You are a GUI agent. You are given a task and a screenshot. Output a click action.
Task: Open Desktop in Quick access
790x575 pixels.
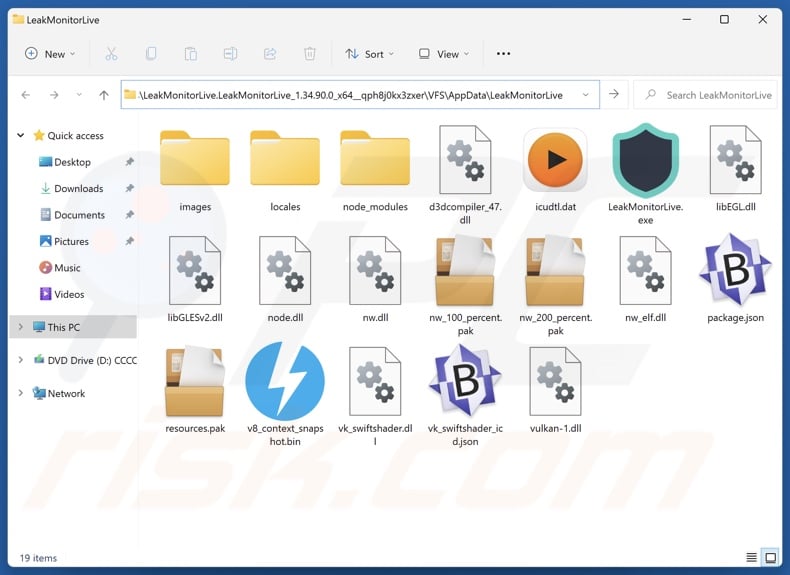pyautogui.click(x=65, y=162)
